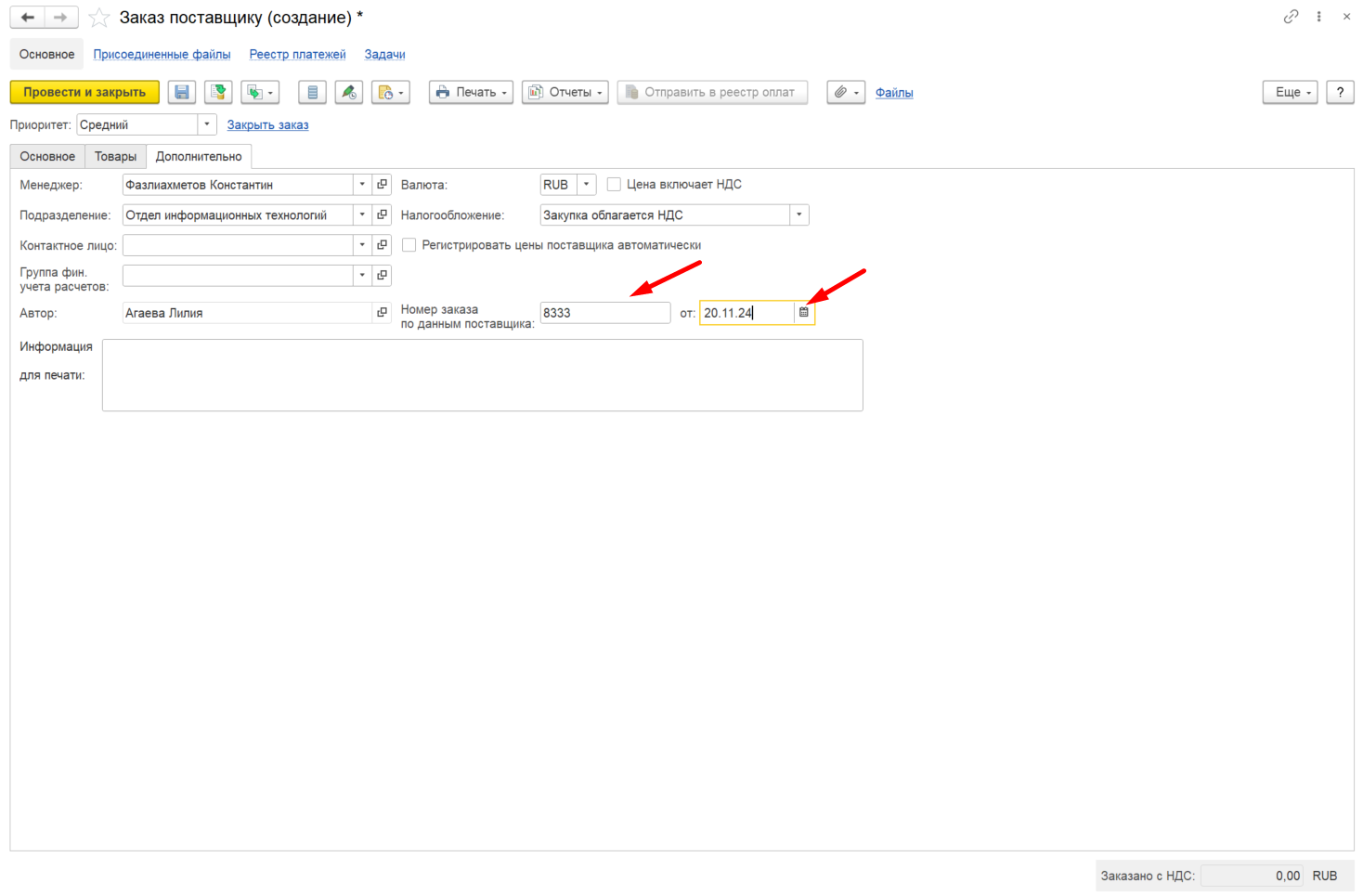Expand the Группа фин. учета расчетов dropdown

pyautogui.click(x=362, y=276)
